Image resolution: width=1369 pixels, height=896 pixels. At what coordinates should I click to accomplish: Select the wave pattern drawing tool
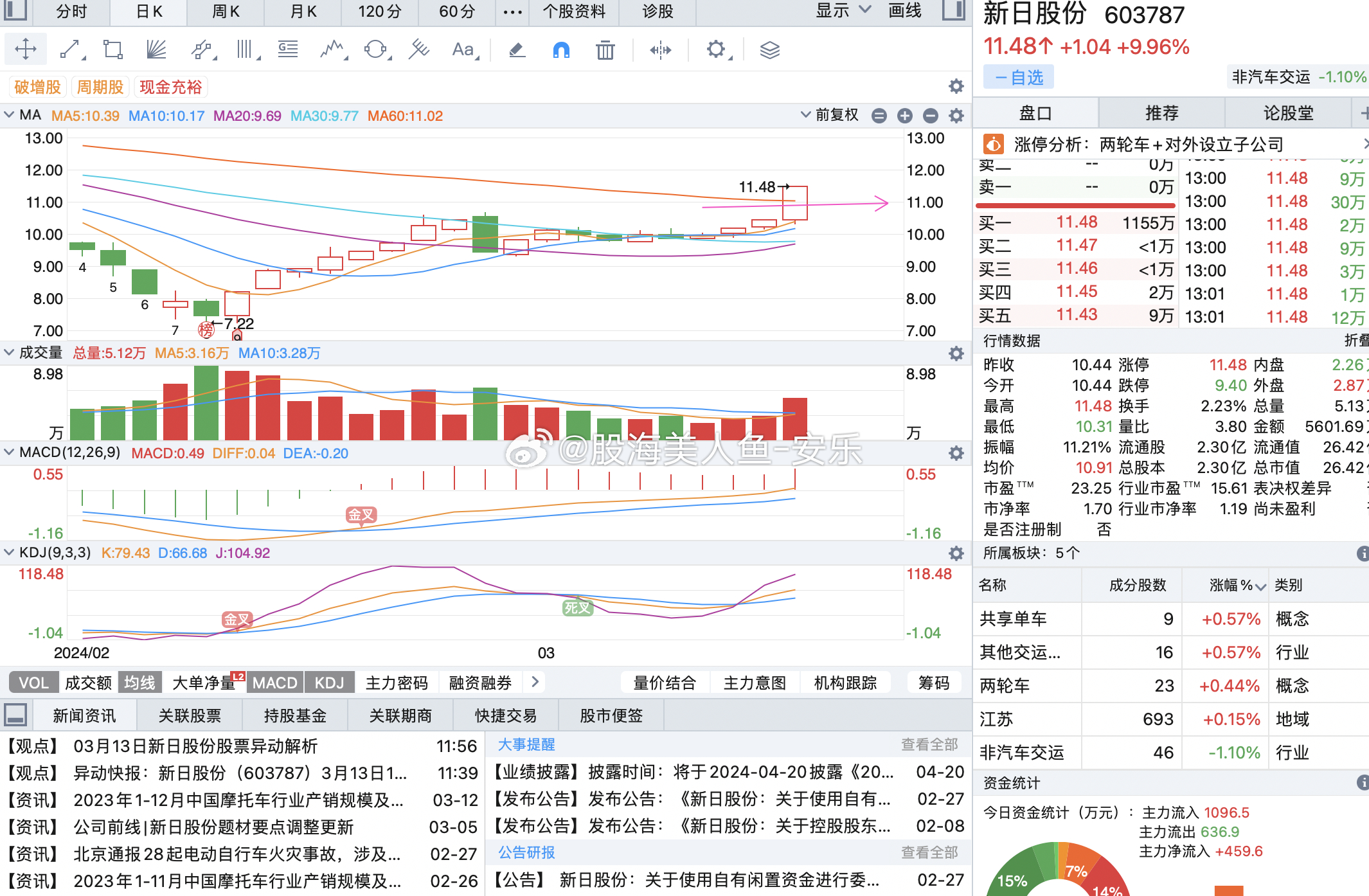click(333, 49)
